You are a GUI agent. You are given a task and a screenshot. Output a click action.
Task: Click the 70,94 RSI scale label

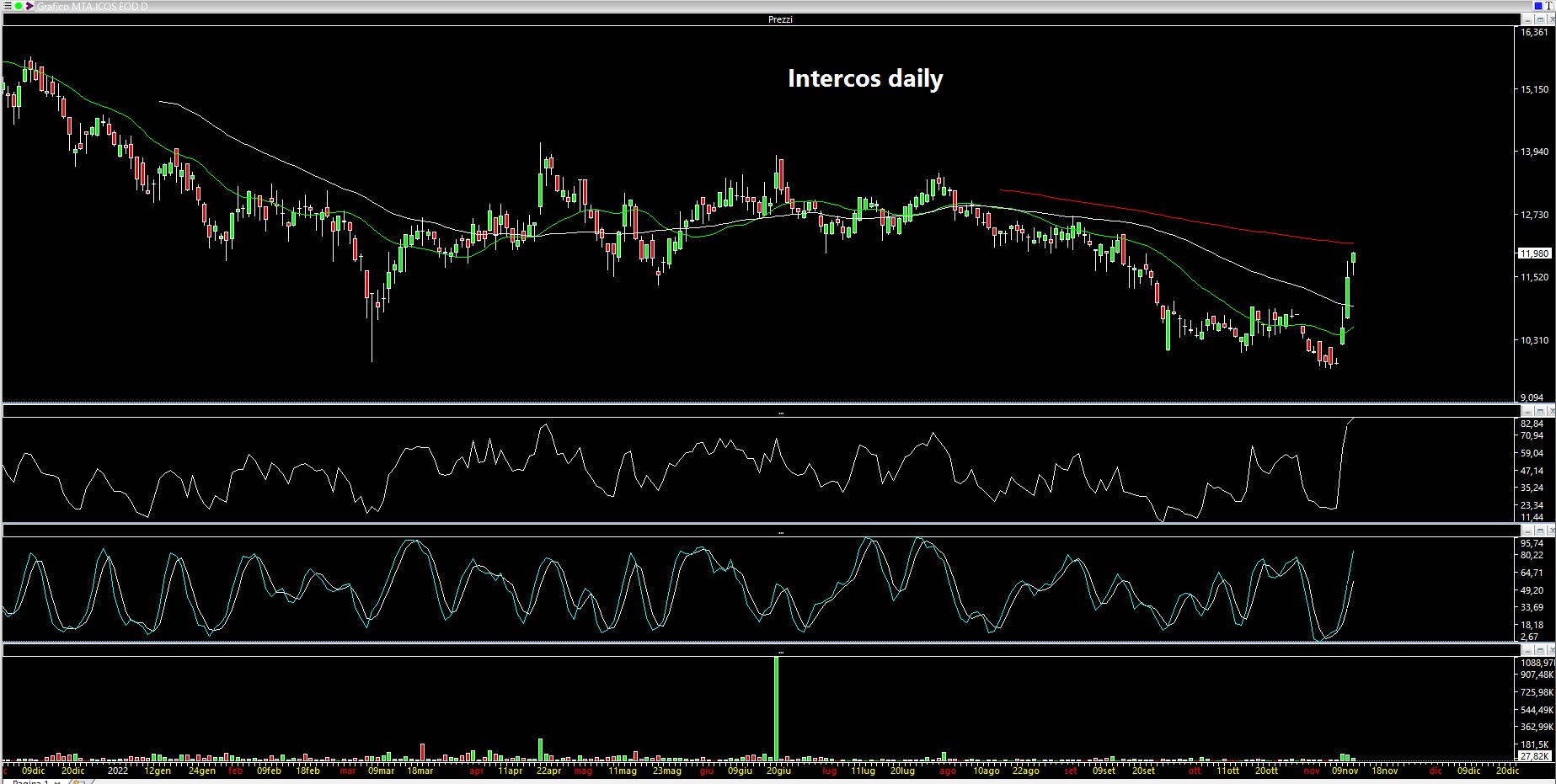pos(1532,435)
